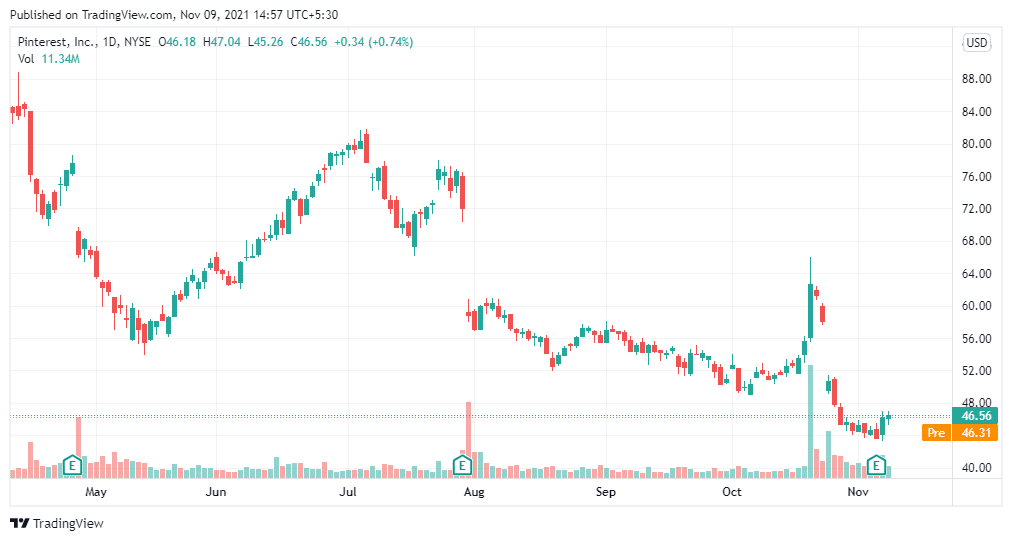Click the Nov label on time axis
The width and height of the screenshot is (1012, 541).
pyautogui.click(x=857, y=492)
